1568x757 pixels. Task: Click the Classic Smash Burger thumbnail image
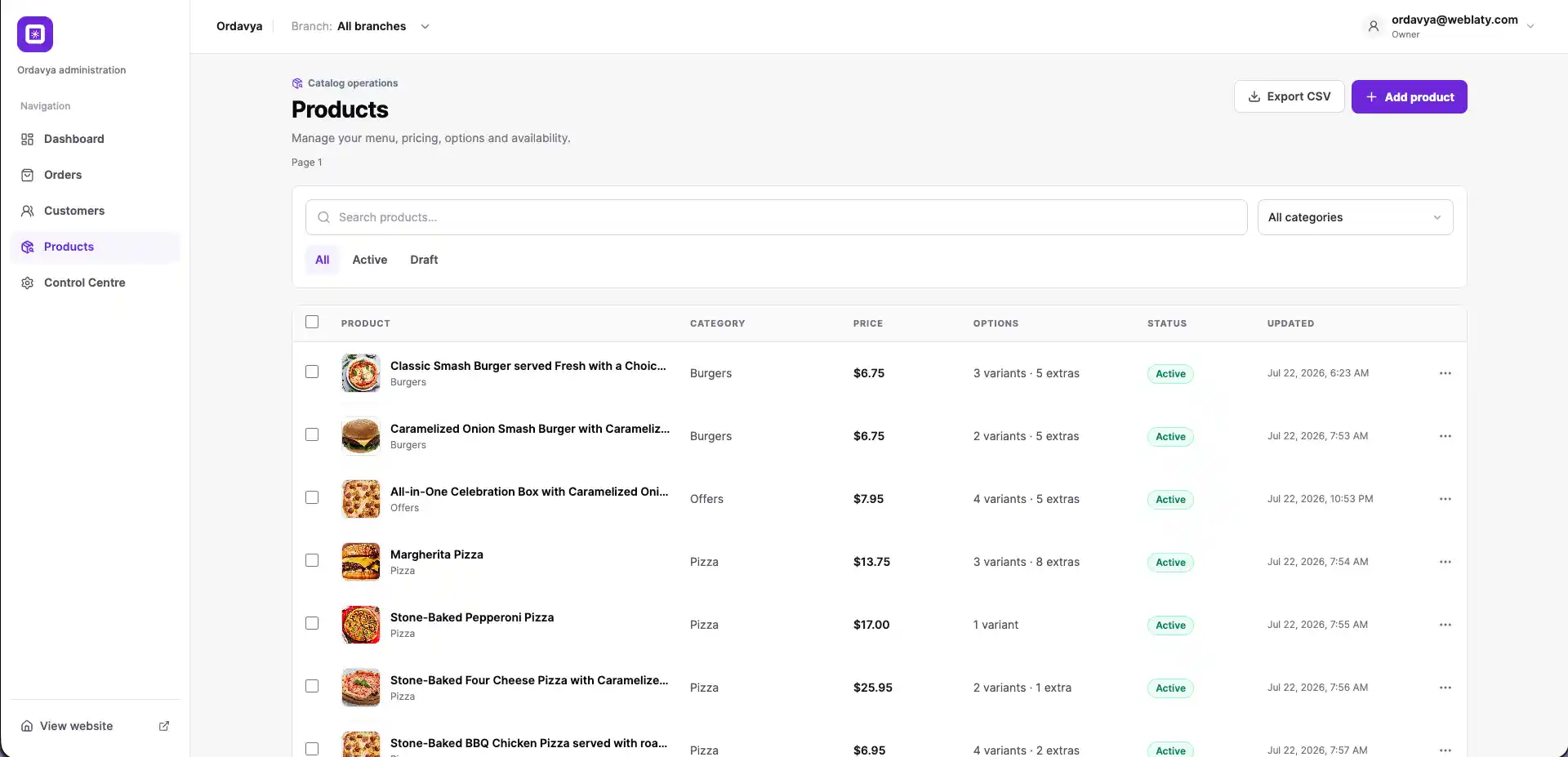[361, 373]
